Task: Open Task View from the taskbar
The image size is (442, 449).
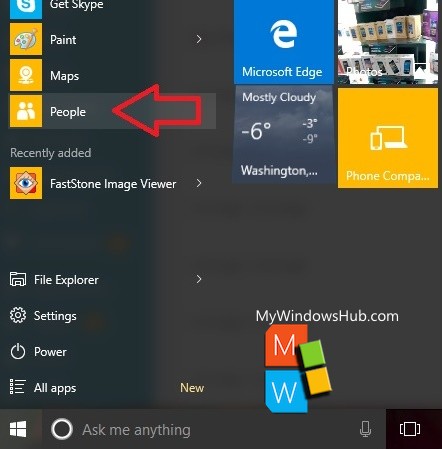Action: tap(410, 429)
